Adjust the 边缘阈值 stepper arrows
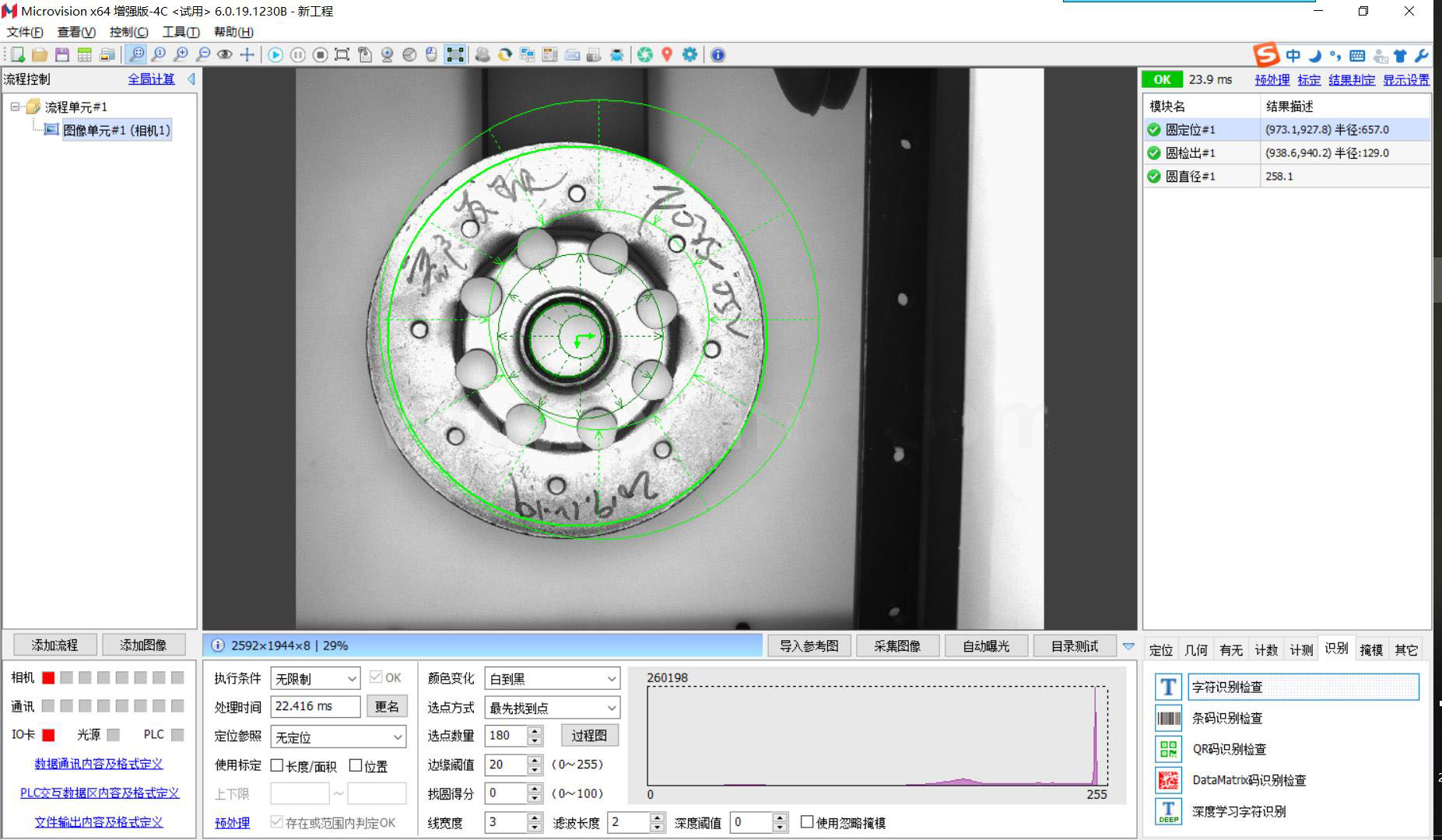The width and height of the screenshot is (1442, 840). click(x=535, y=765)
